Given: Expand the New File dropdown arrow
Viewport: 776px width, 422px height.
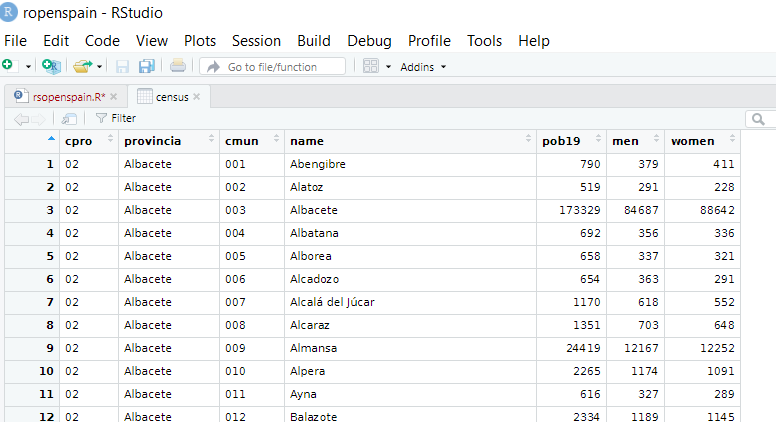Looking at the screenshot, I should (x=28, y=67).
